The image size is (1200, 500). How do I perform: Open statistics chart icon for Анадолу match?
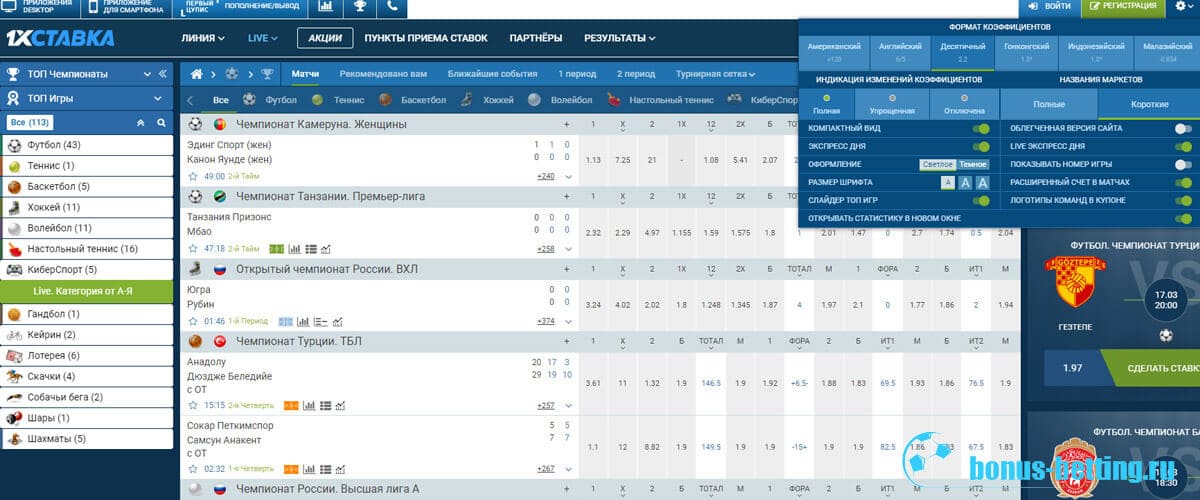coord(309,405)
